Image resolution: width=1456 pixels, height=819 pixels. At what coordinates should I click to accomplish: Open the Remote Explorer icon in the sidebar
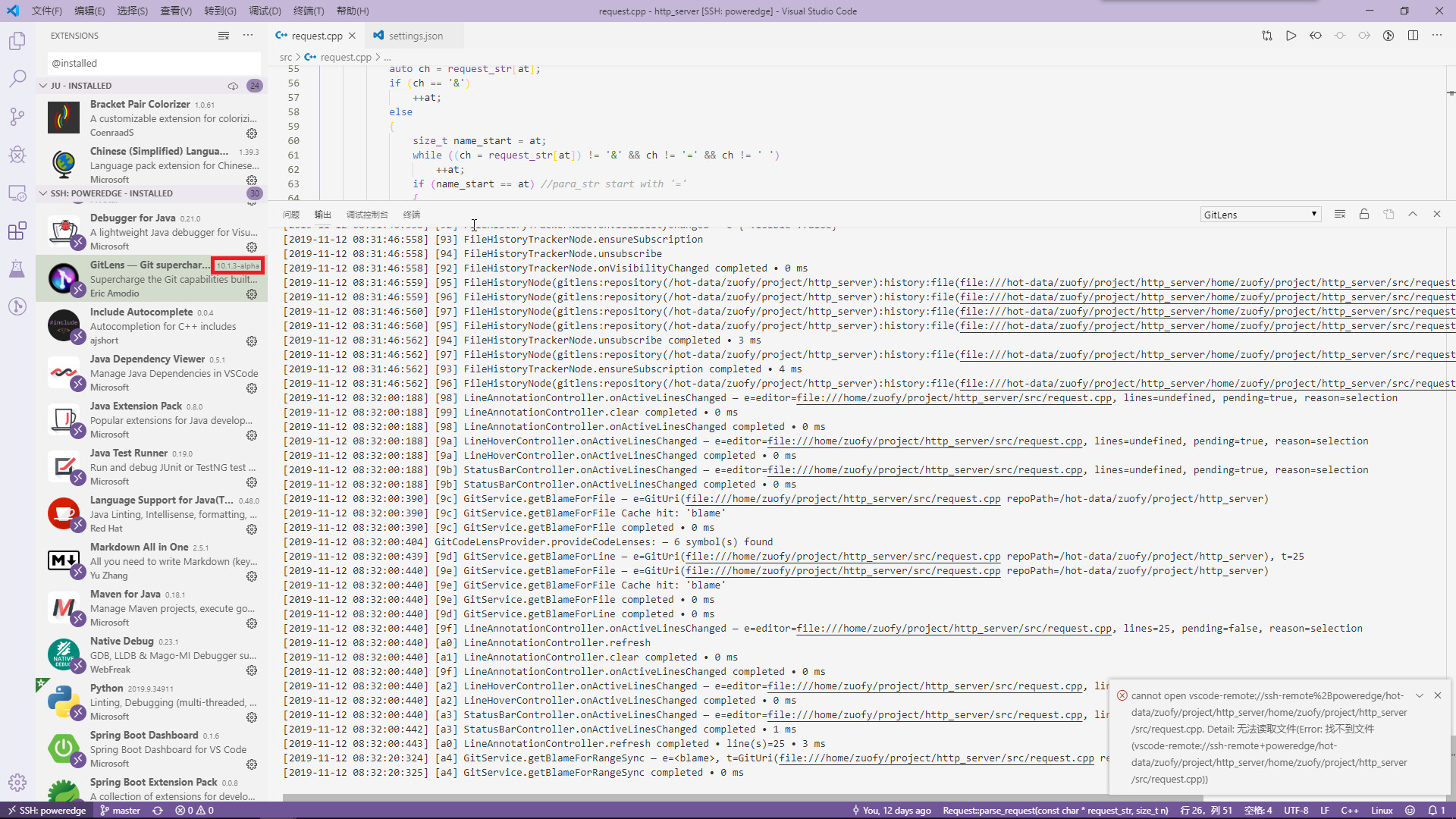tap(17, 193)
